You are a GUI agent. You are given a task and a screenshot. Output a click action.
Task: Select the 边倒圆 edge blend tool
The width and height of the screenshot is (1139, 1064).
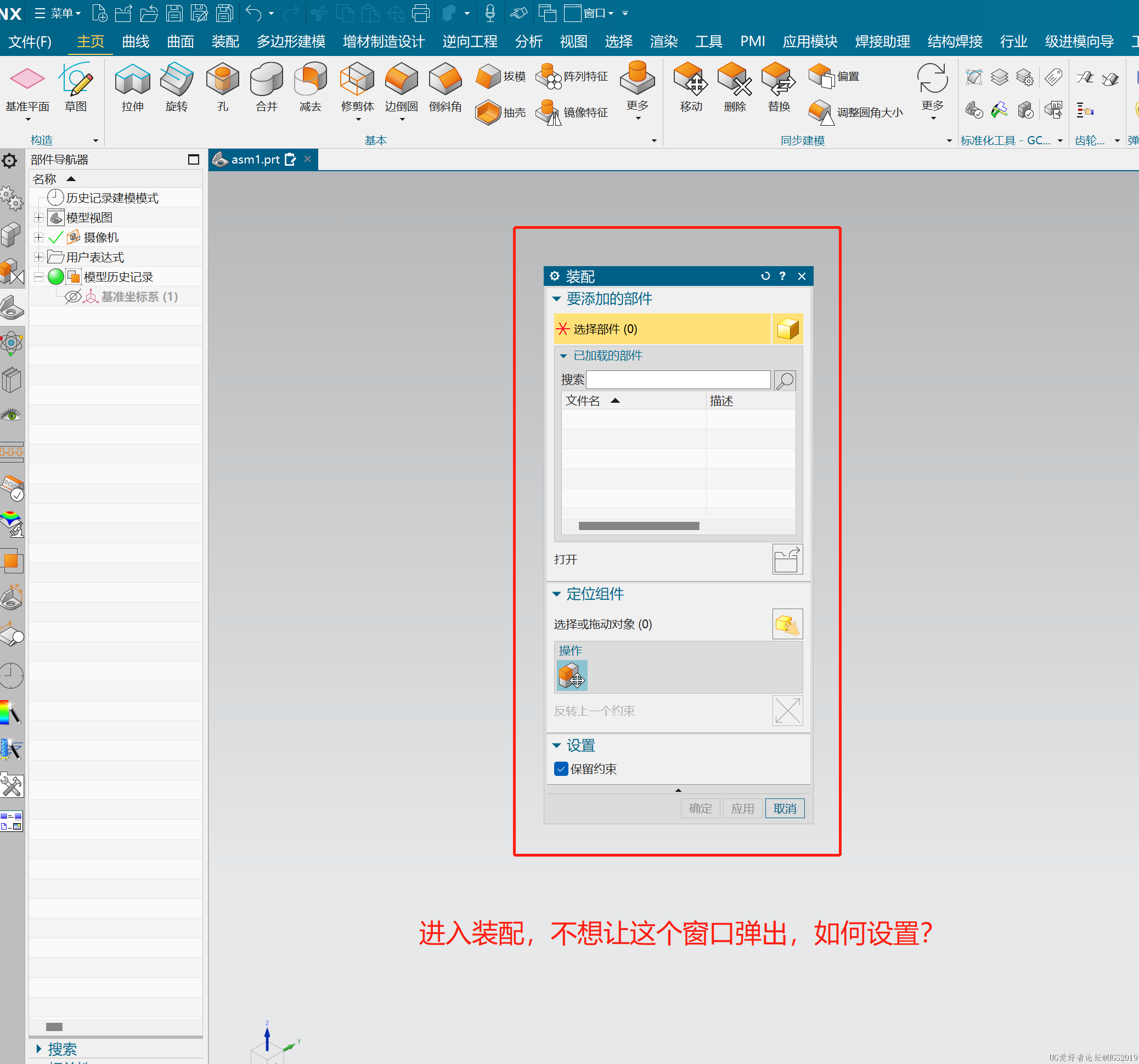[401, 87]
